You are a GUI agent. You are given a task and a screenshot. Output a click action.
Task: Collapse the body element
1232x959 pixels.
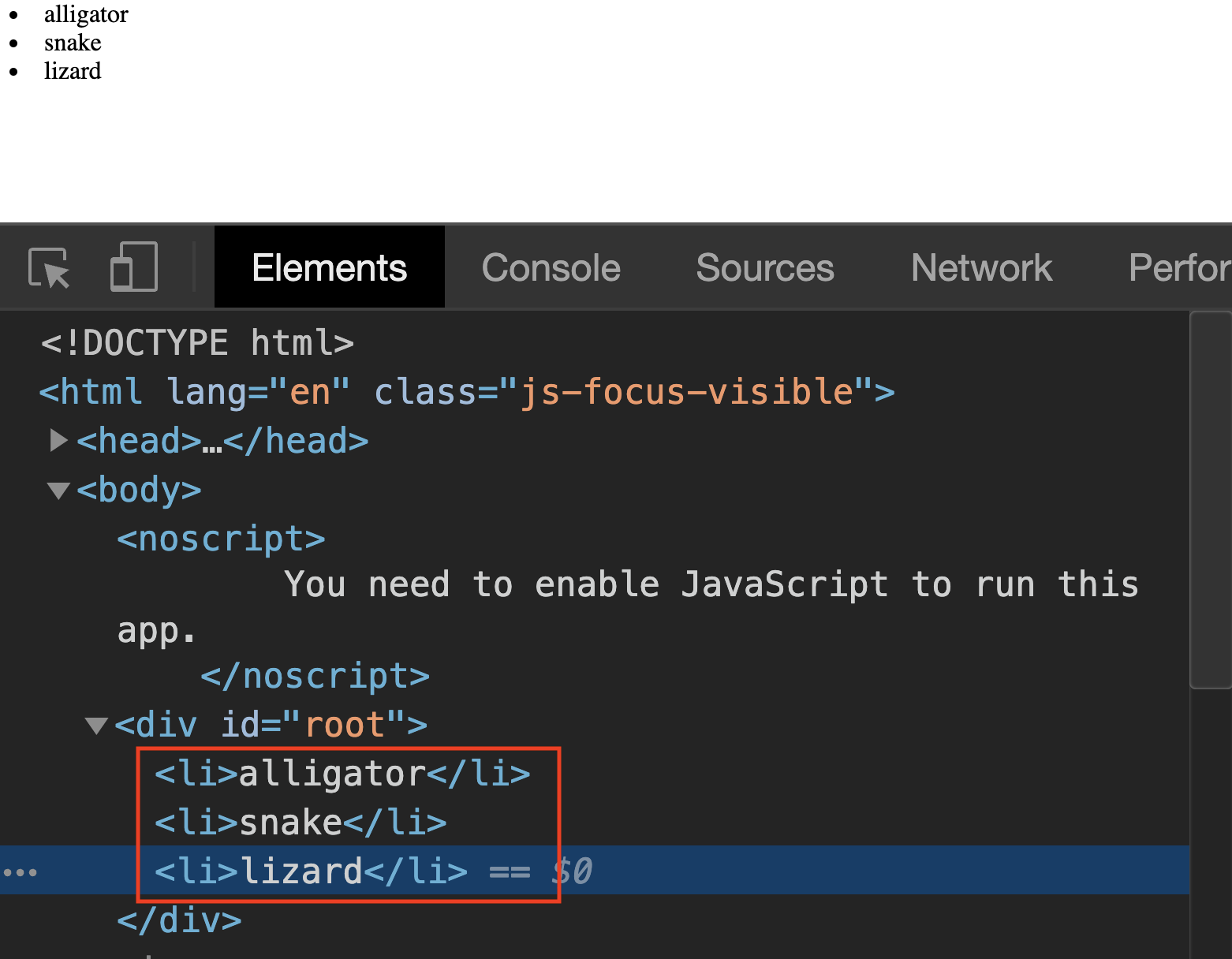tap(58, 490)
